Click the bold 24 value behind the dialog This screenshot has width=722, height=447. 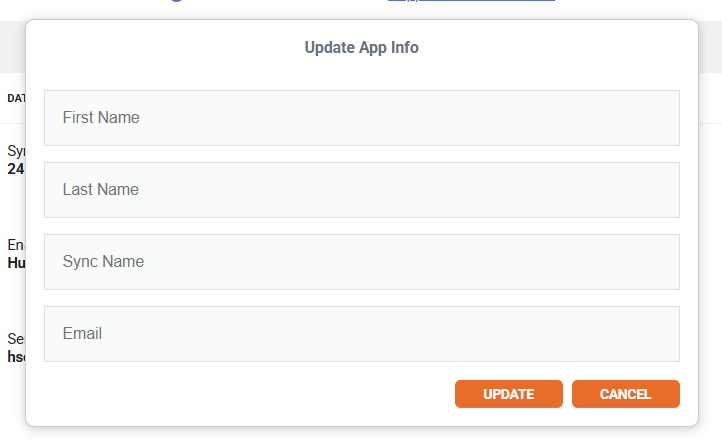pyautogui.click(x=16, y=169)
